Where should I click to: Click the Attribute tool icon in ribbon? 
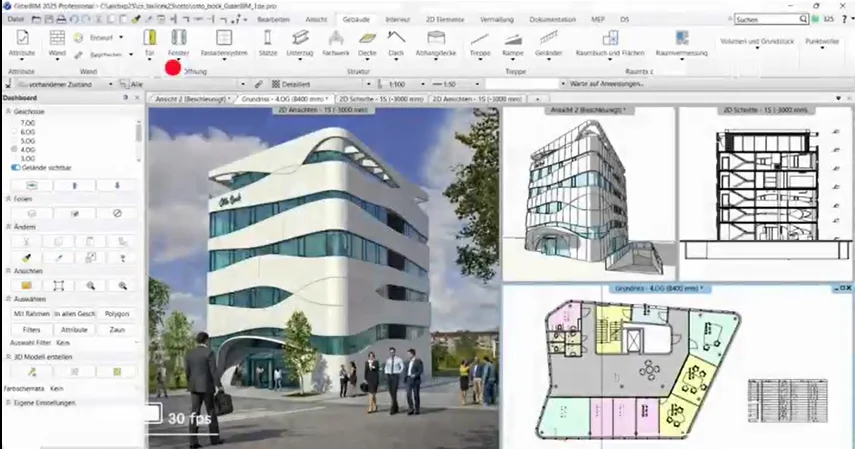[x=22, y=38]
